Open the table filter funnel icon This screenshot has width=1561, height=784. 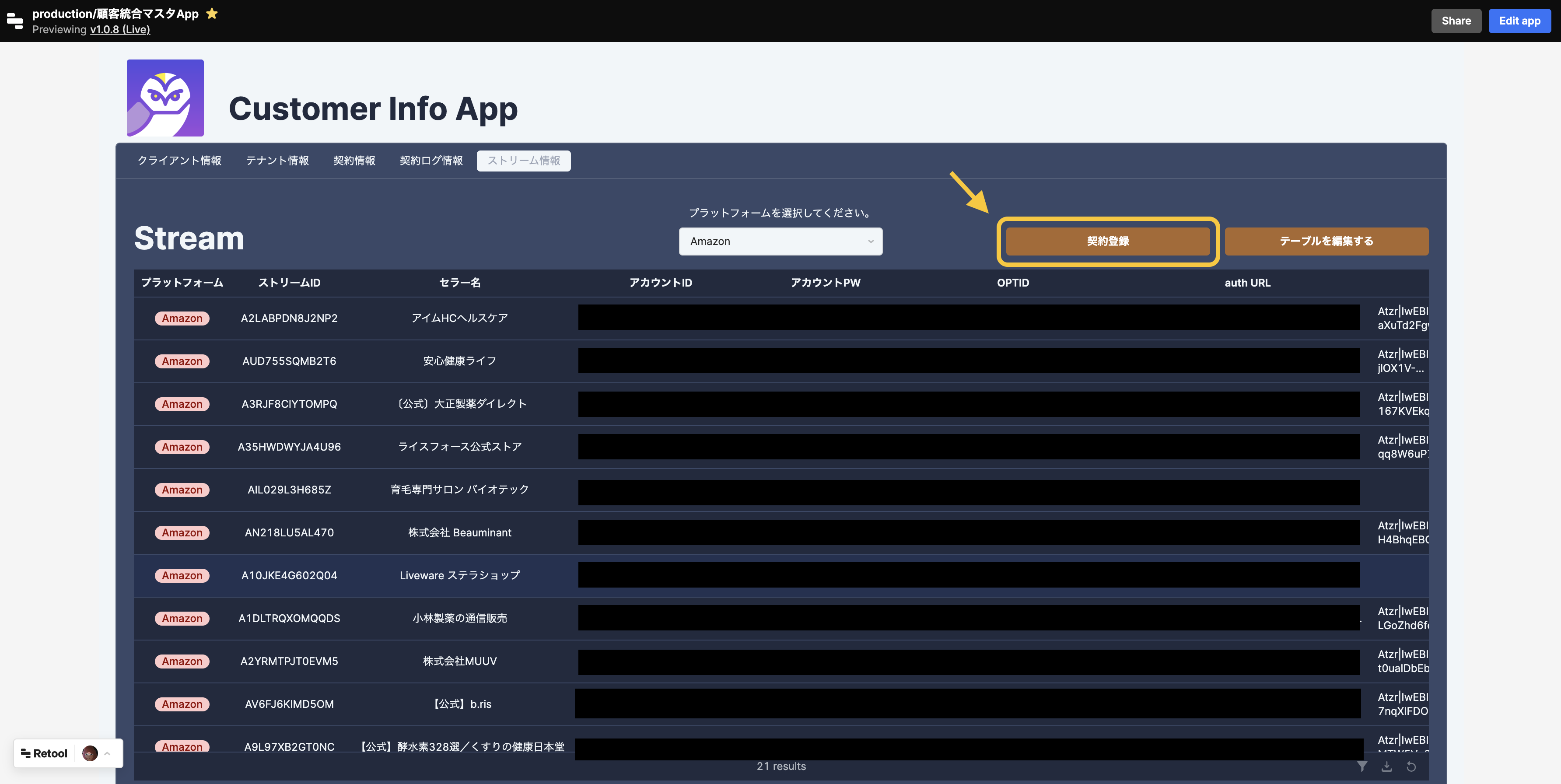[x=1361, y=766]
